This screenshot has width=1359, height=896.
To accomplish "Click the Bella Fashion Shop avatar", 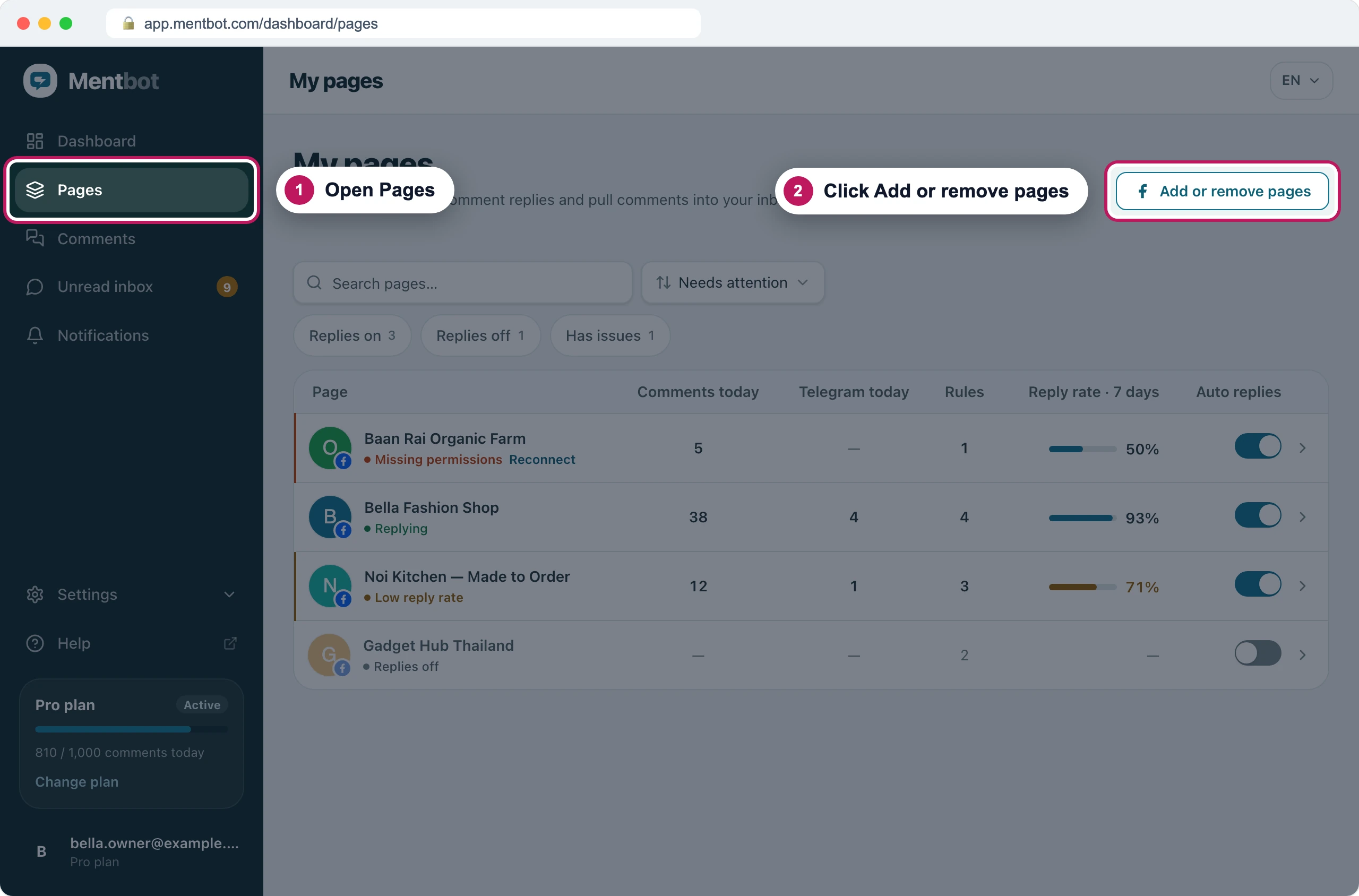I will [x=330, y=517].
